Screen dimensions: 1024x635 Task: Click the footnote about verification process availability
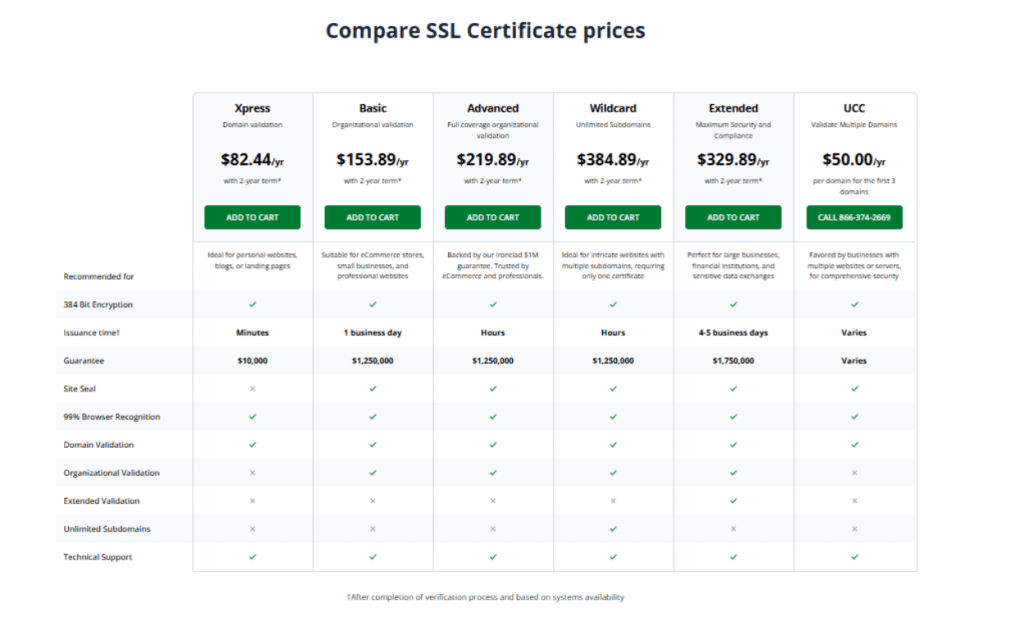pyautogui.click(x=485, y=597)
